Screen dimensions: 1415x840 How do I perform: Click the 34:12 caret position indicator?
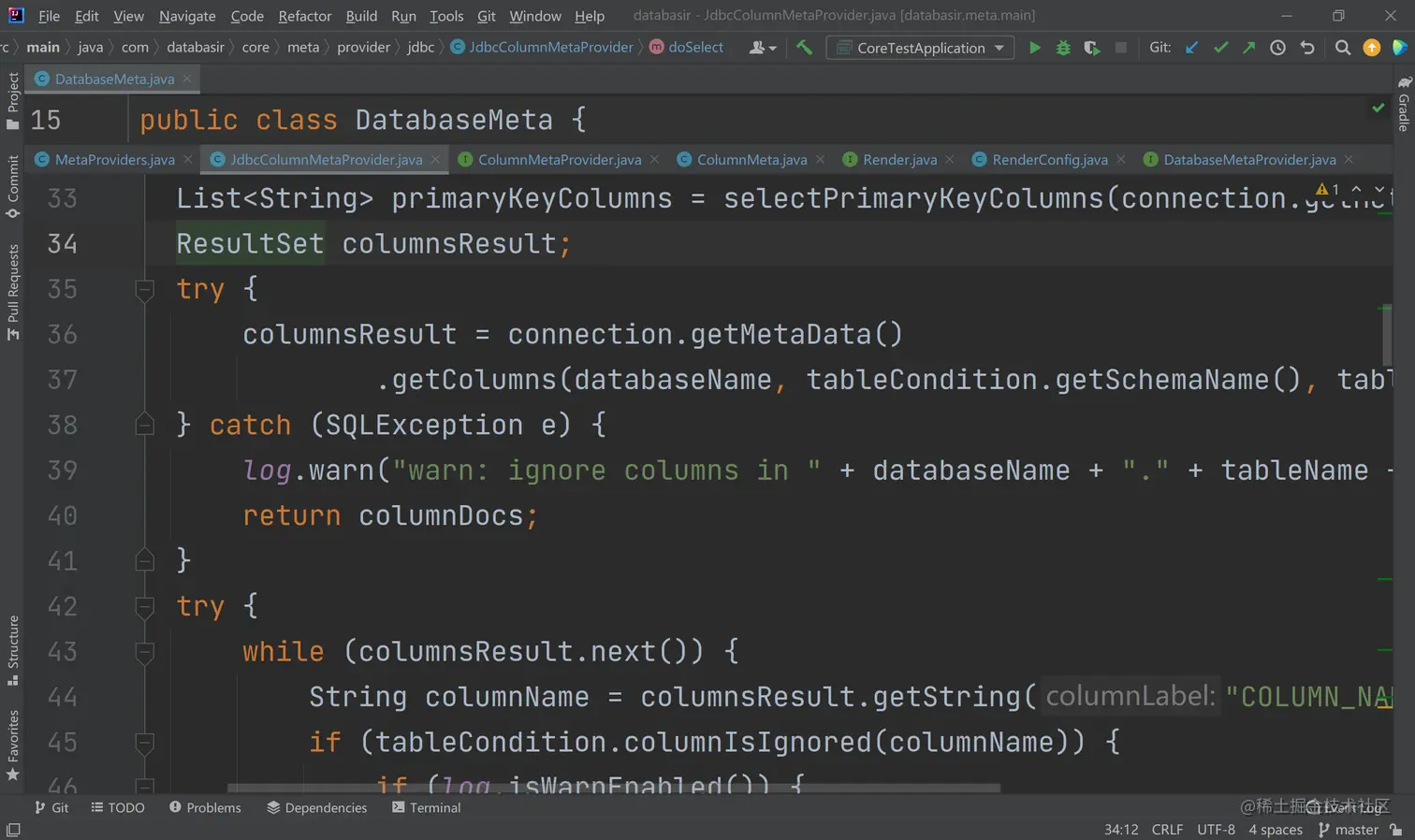[x=1121, y=830]
